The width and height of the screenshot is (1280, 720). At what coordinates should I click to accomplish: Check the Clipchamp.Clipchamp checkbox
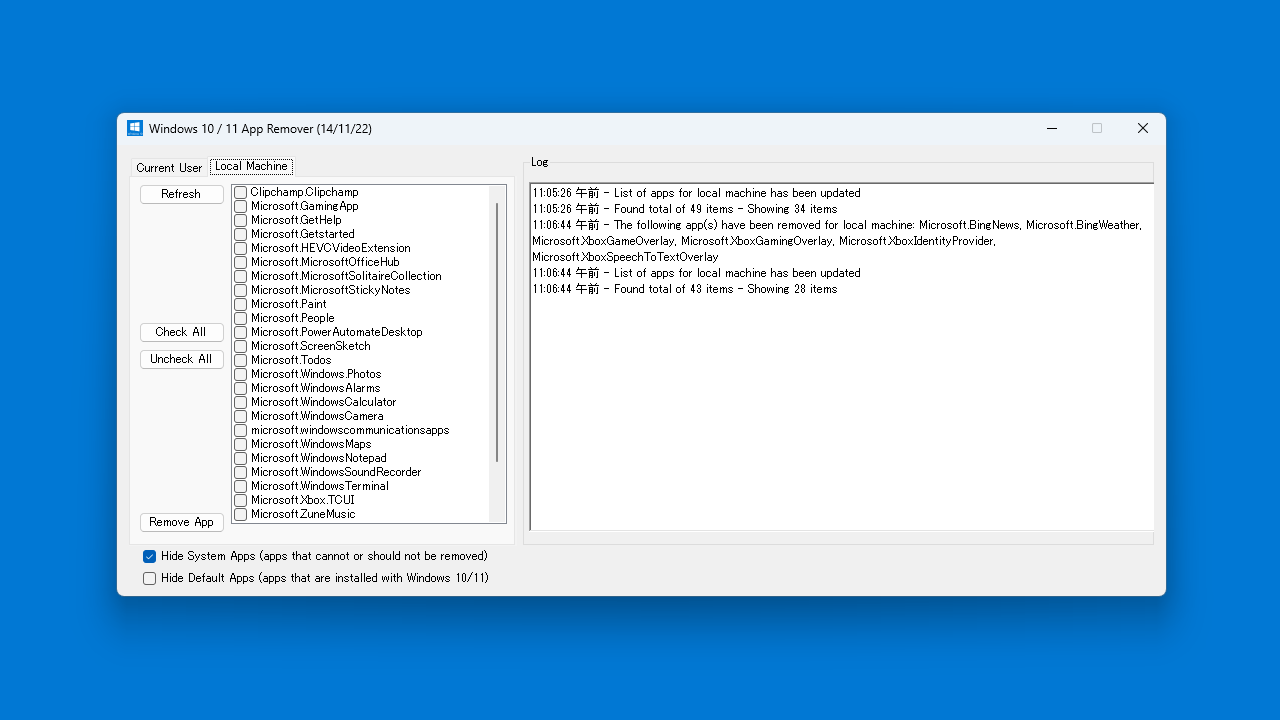click(241, 192)
